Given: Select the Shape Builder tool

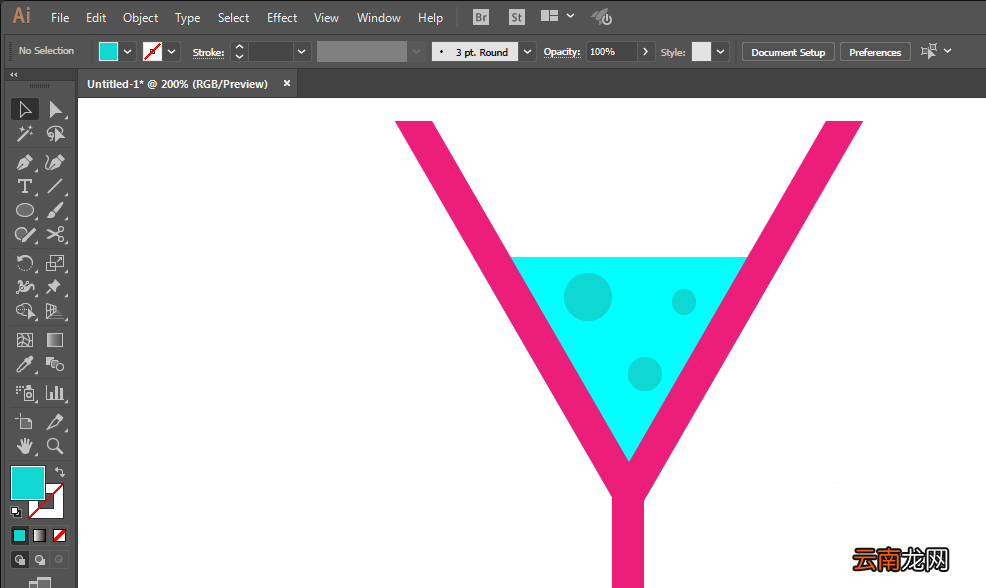Looking at the screenshot, I should (25, 311).
